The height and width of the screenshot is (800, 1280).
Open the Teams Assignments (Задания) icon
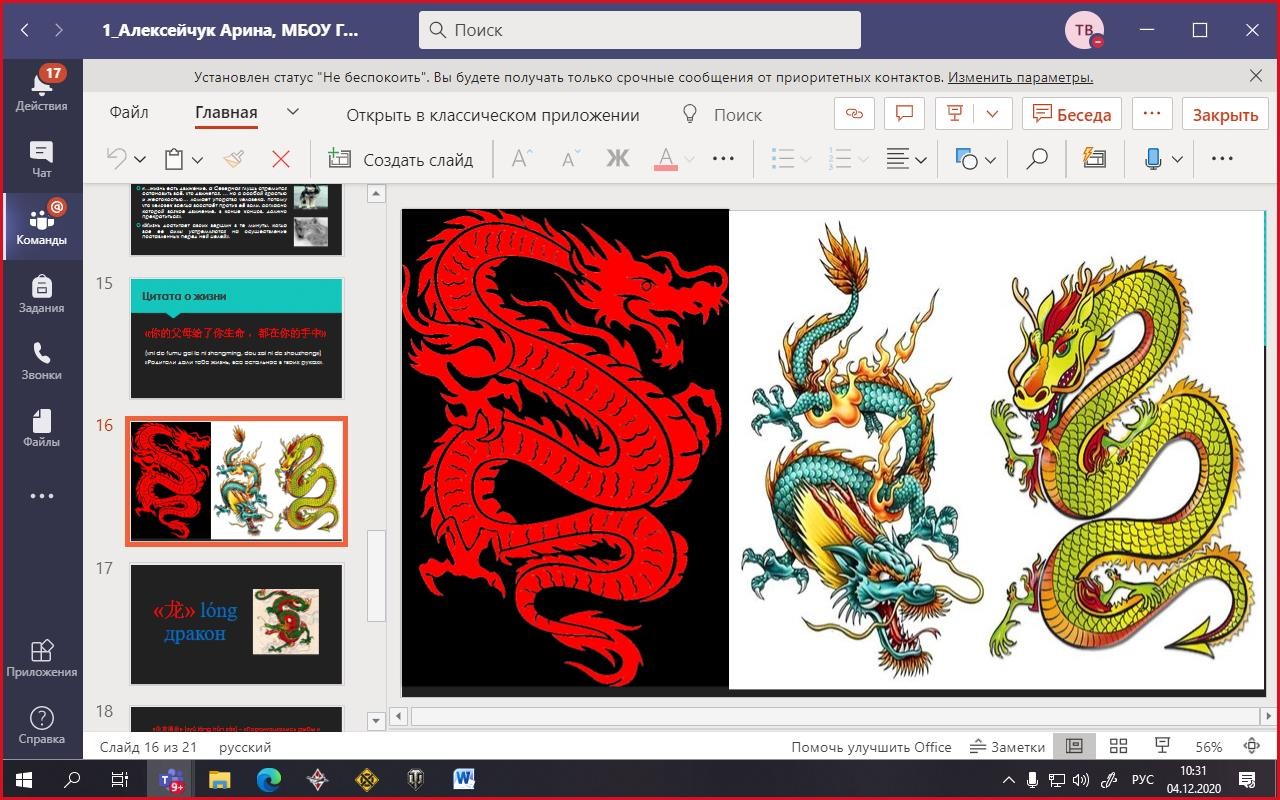(41, 294)
